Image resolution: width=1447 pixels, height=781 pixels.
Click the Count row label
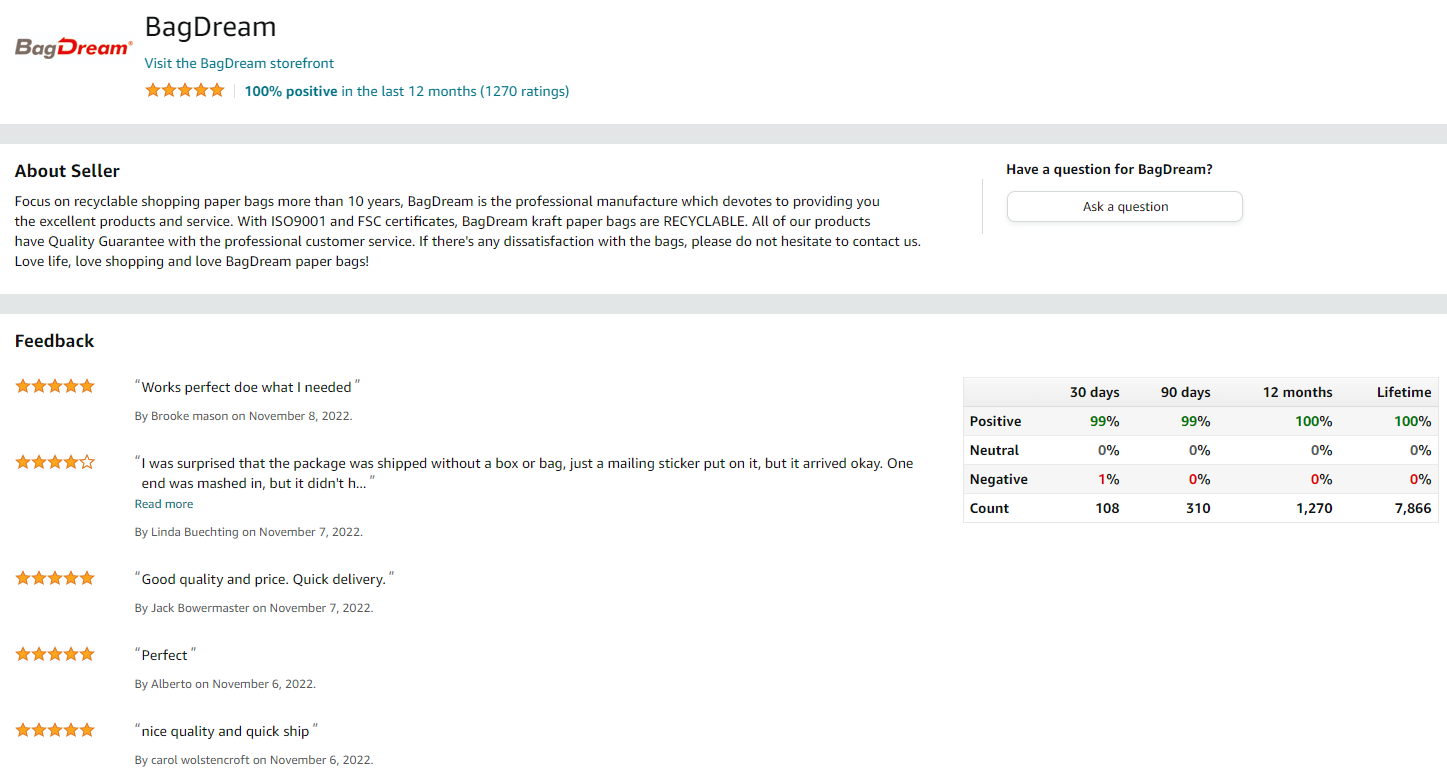pyautogui.click(x=989, y=508)
